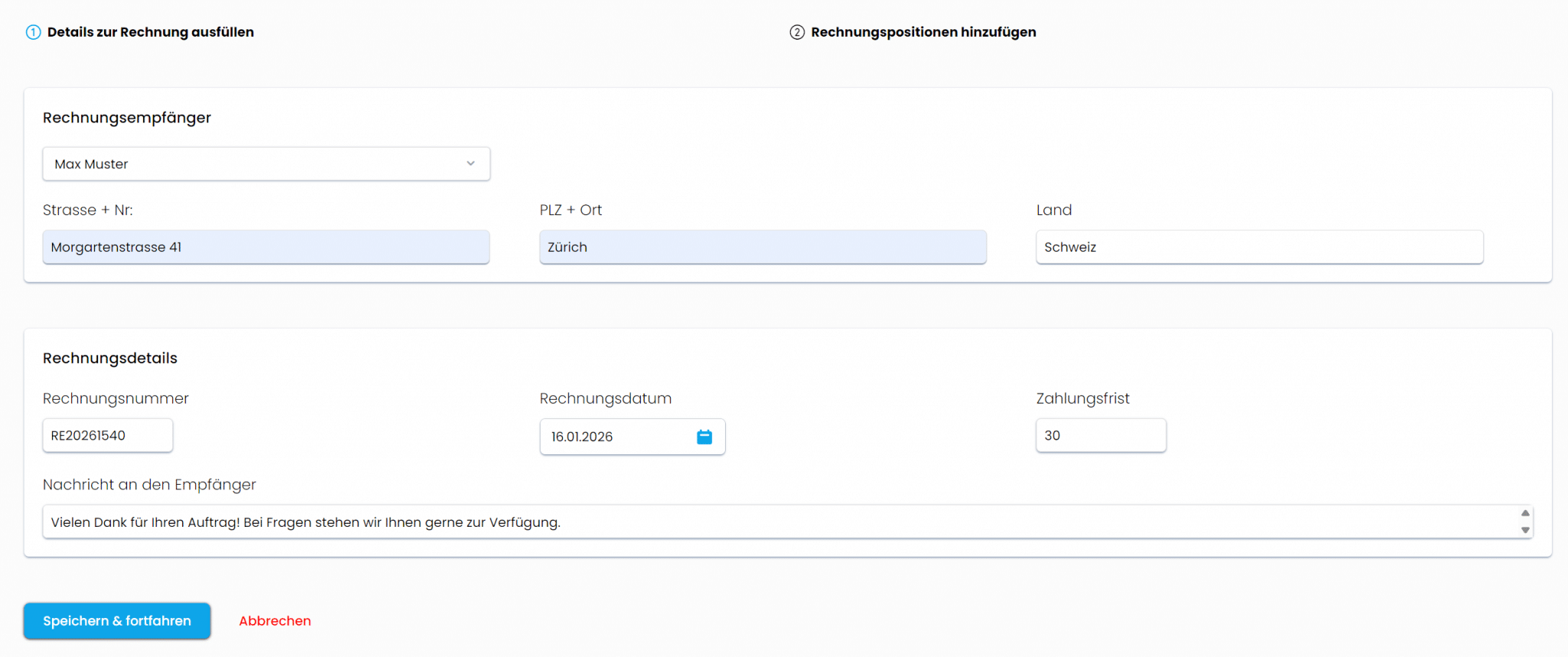Click the step 1 circle icon
Screen dimensions: 1568x657
tap(33, 32)
